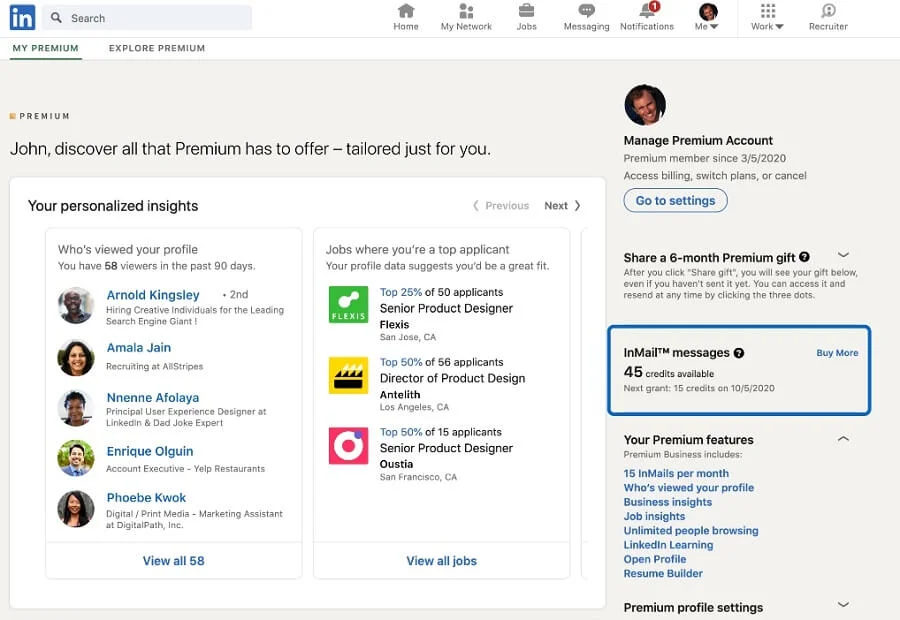Switch to the Explore Premium tab
Viewport: 900px width, 620px height.
157,48
